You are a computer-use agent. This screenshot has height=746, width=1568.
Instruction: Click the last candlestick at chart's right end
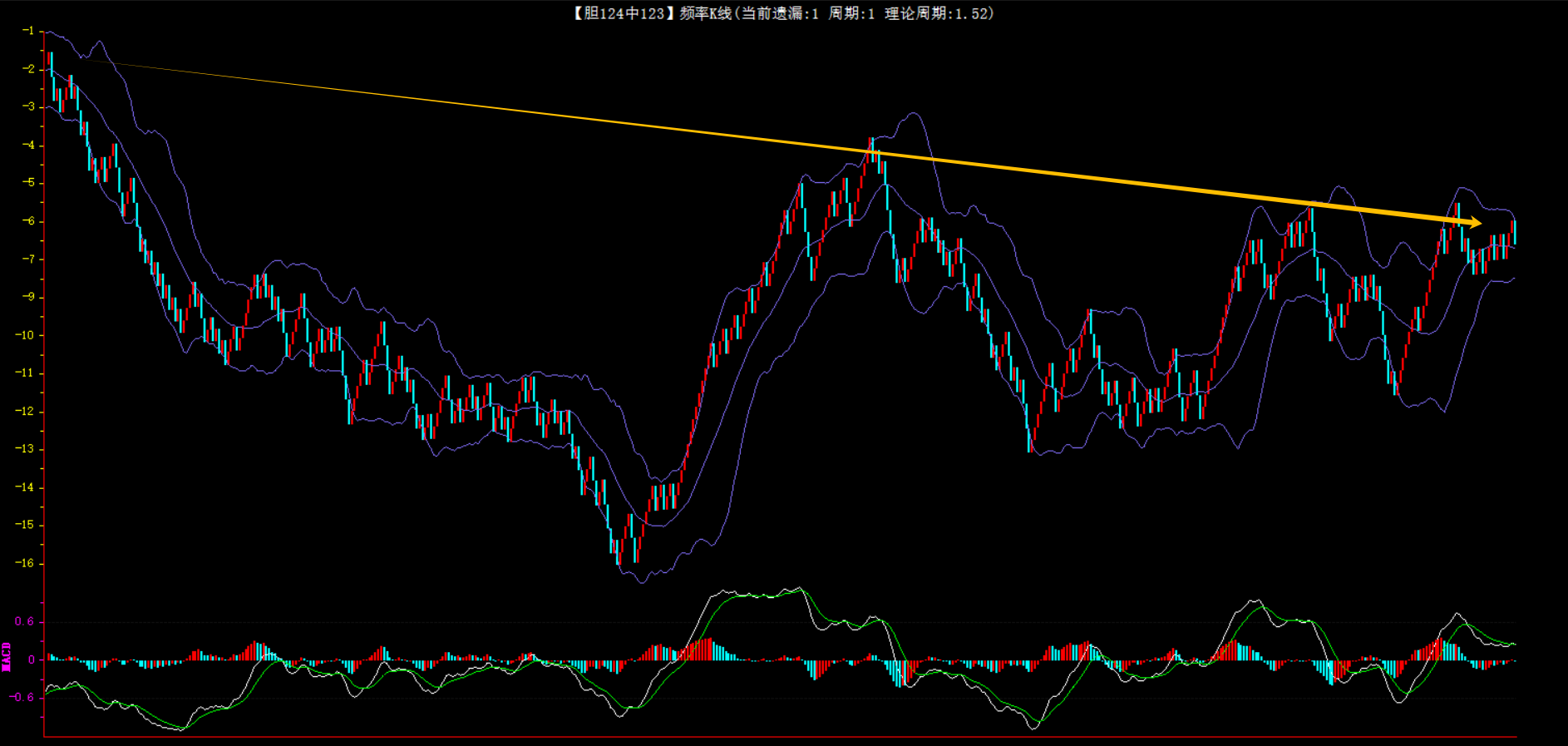pos(1514,233)
